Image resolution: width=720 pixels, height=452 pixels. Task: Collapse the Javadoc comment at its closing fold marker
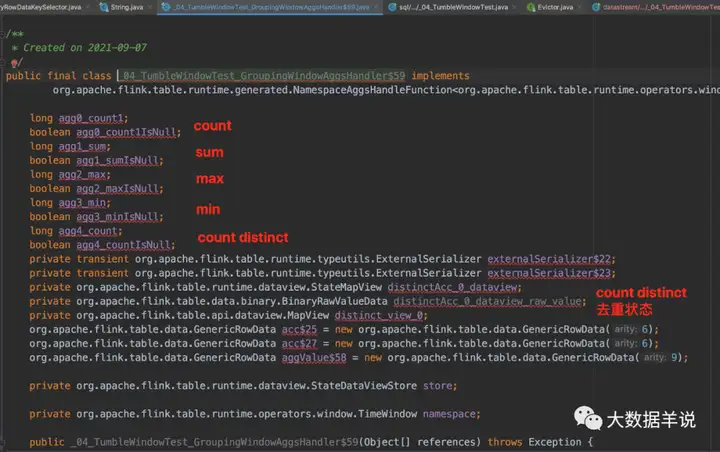point(2,62)
